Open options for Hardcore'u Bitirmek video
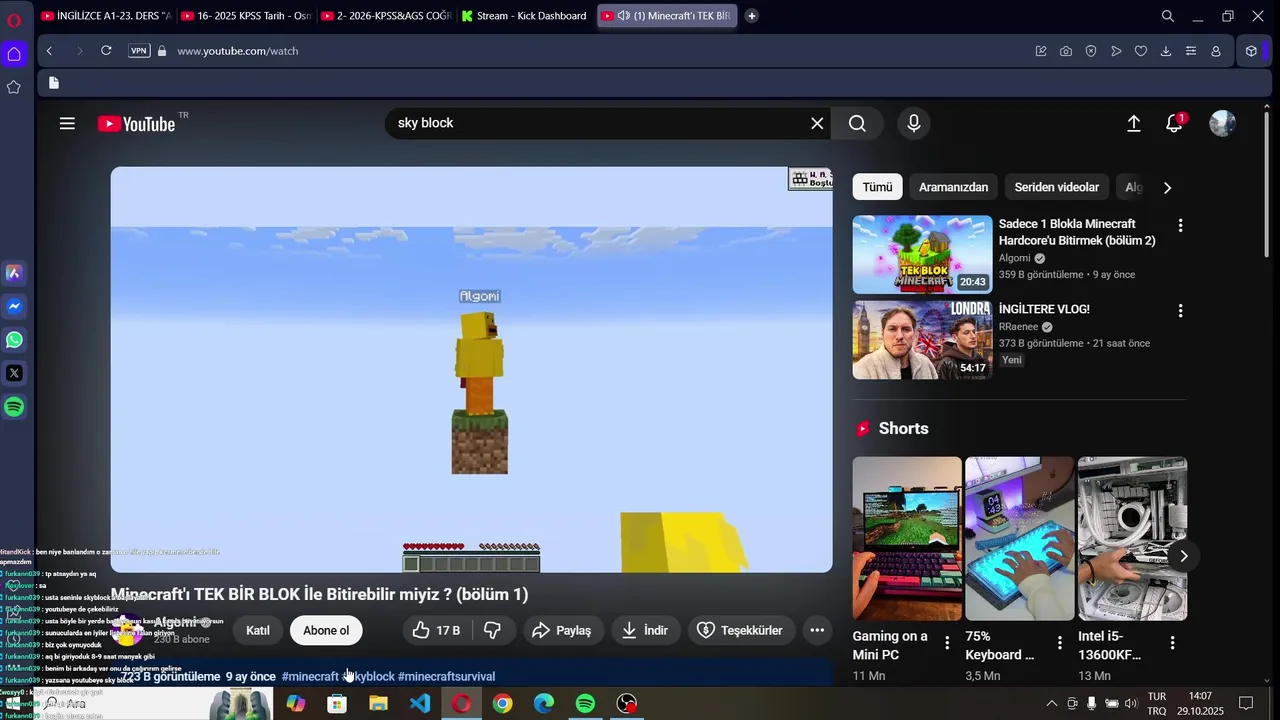1280x720 pixels. click(1180, 226)
